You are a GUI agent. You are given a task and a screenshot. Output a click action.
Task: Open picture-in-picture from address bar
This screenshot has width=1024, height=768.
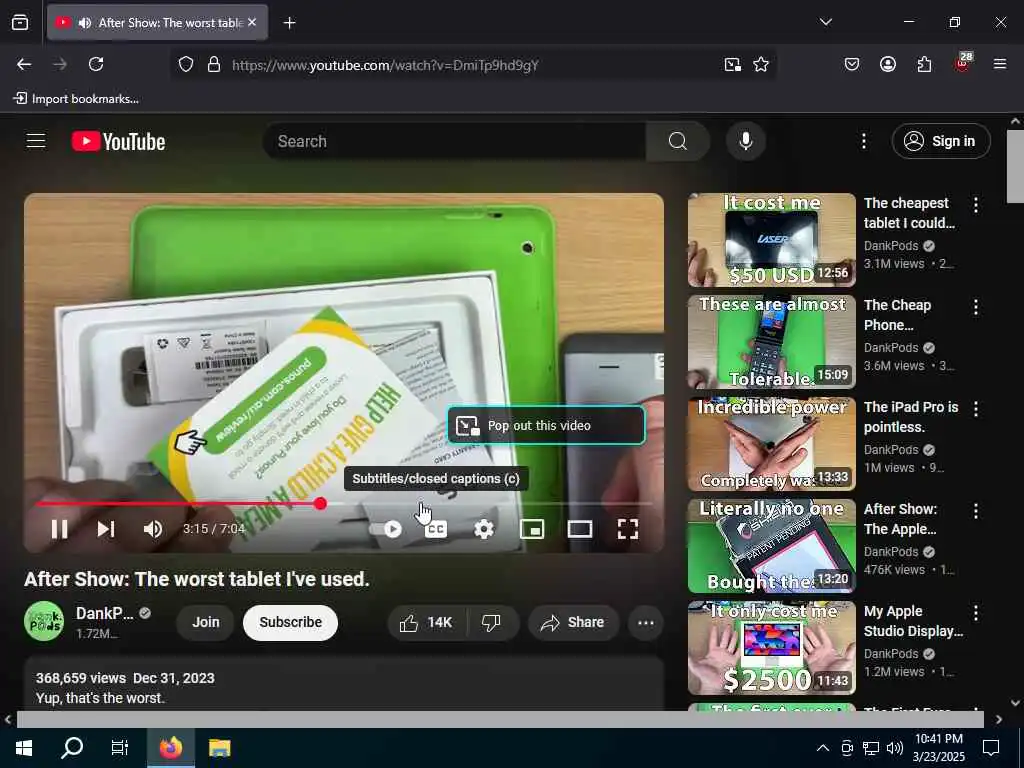(733, 64)
